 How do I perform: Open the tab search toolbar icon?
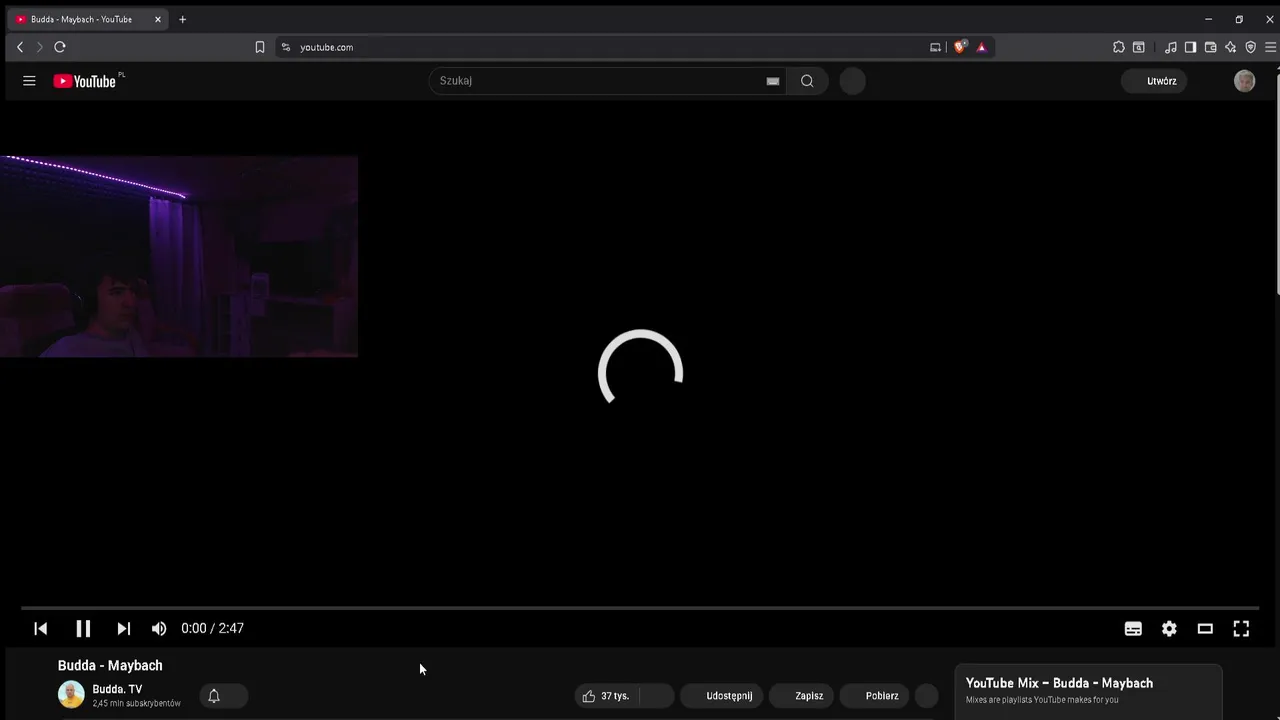(x=1139, y=47)
